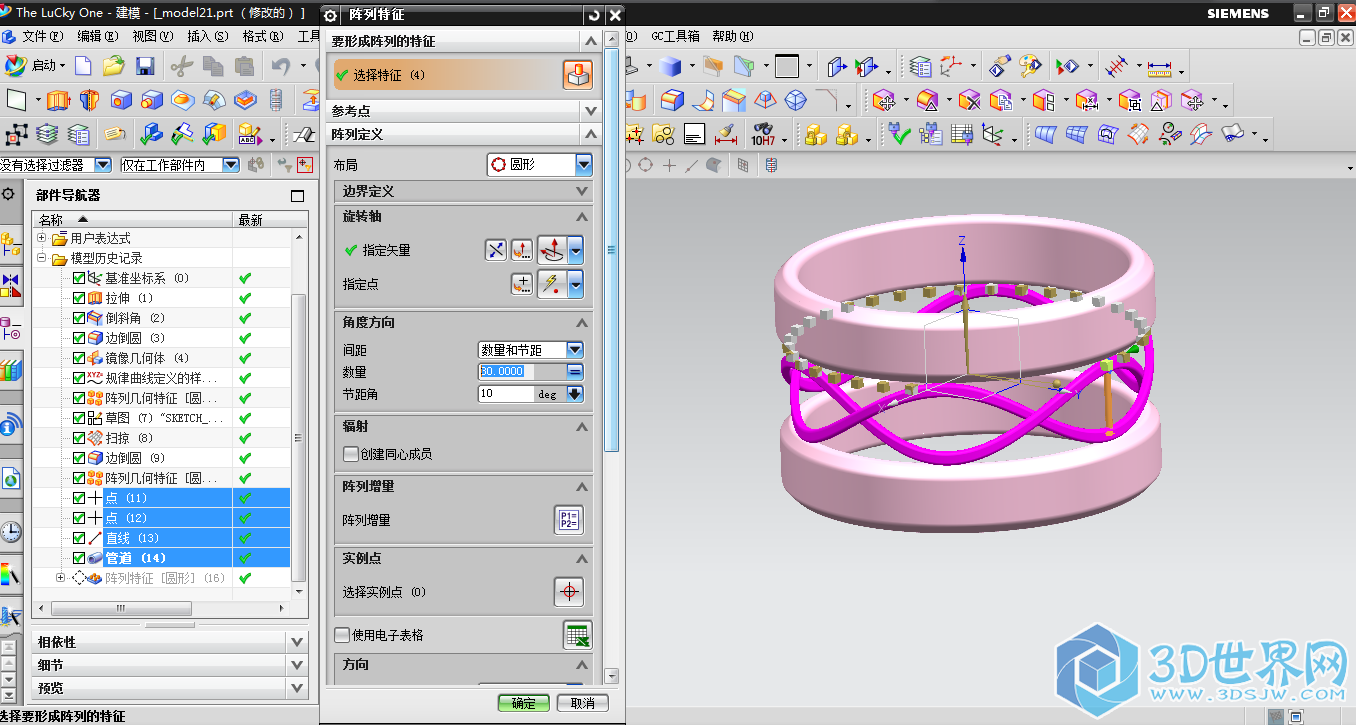1356x725 pixels.
Task: Open the history clock sidebar tab
Action: pyautogui.click(x=10, y=530)
